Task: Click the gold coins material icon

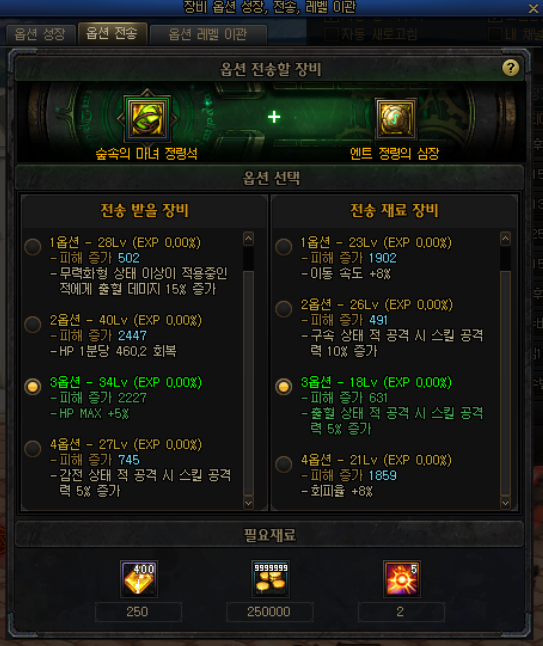Action: [270, 578]
